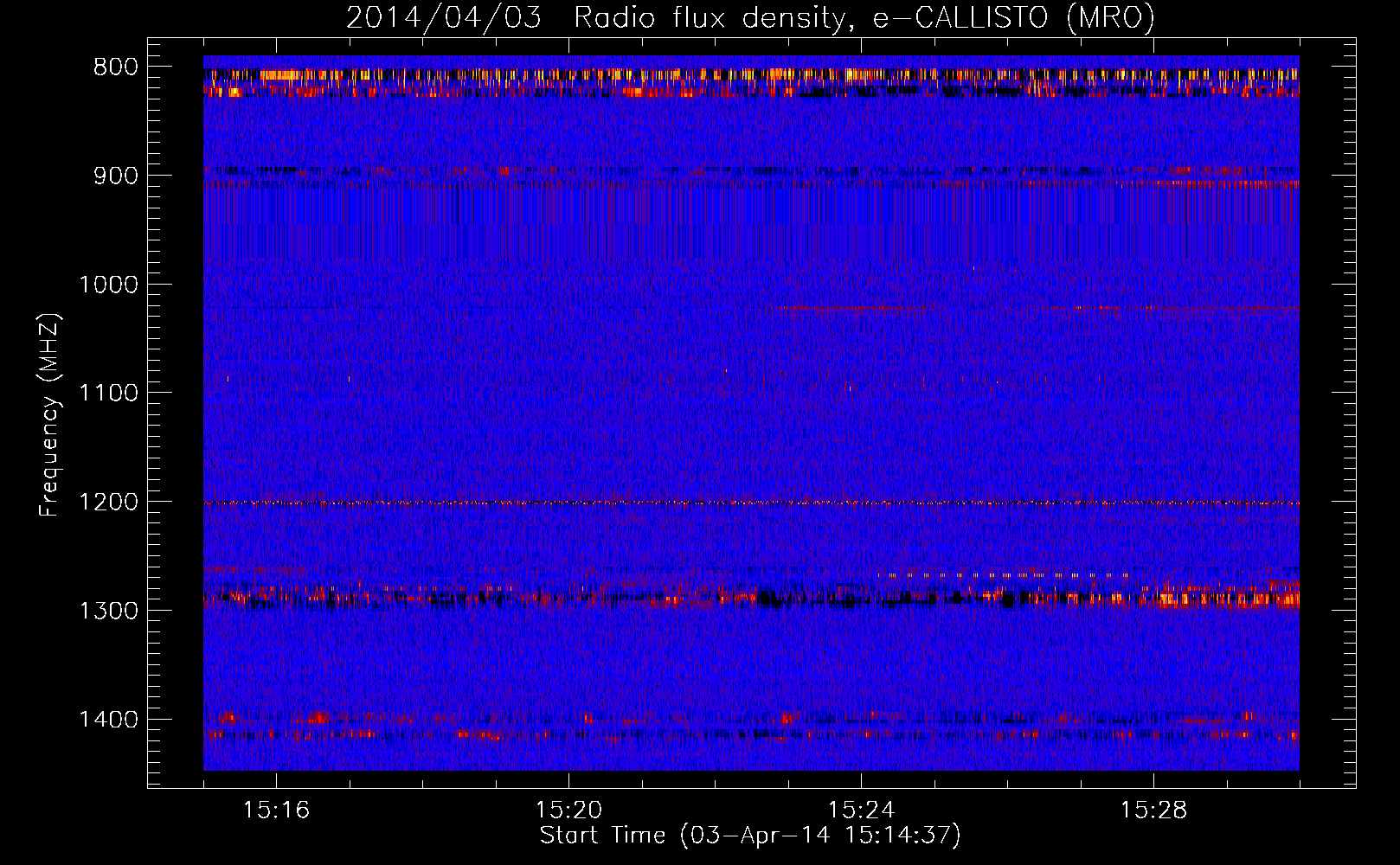Click the 15:20 time tick label
Viewport: 1400px width, 865px height.
point(568,811)
